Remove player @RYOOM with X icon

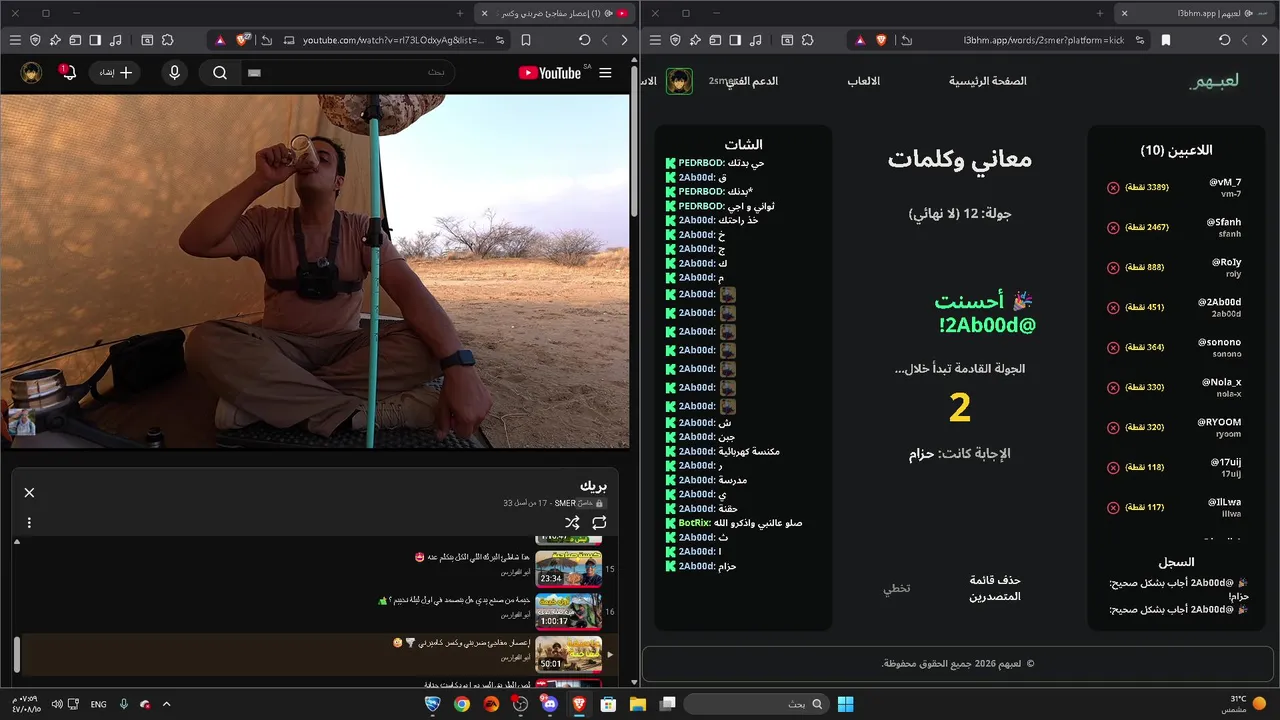click(x=1113, y=428)
